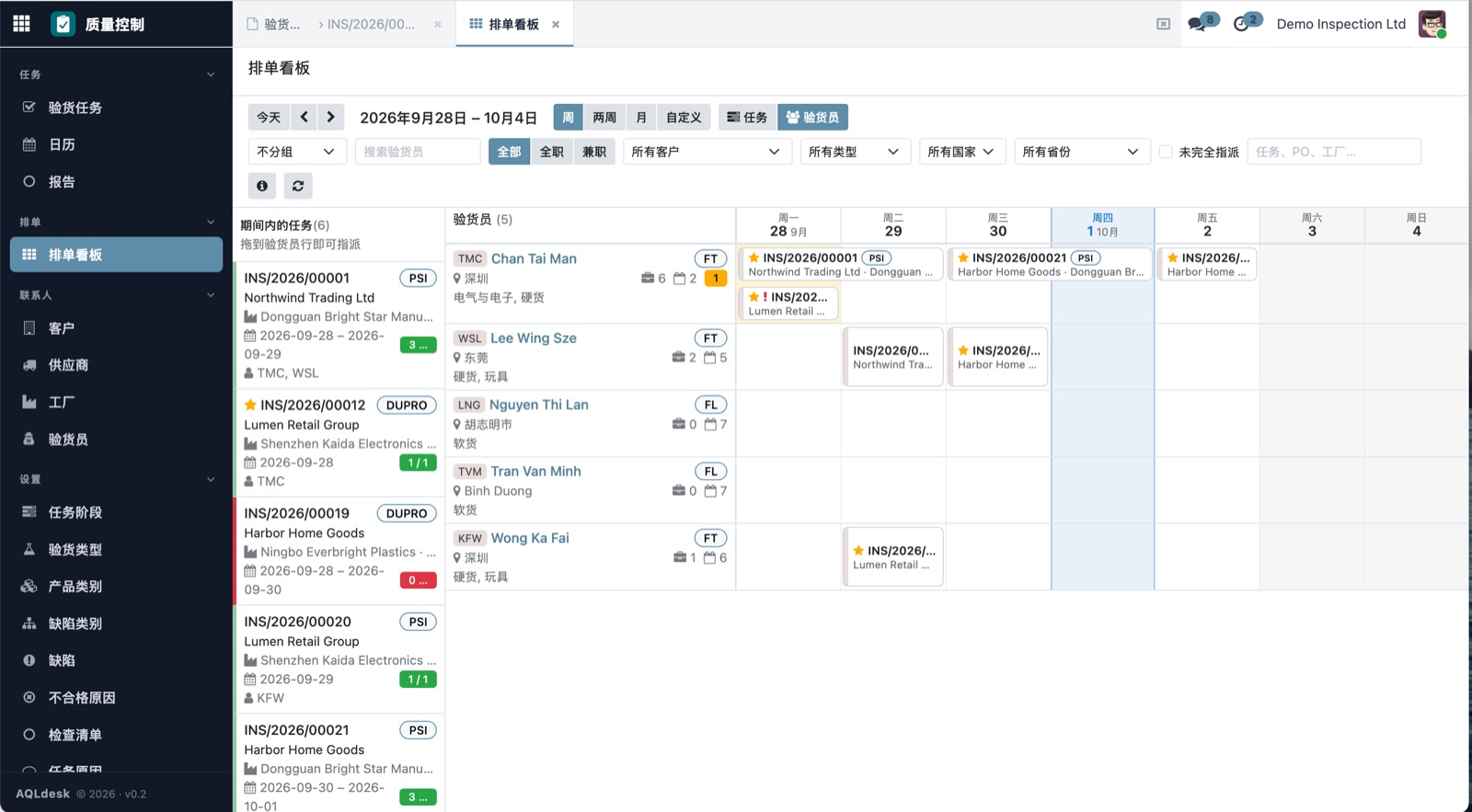The image size is (1472, 812).
Task: Open 所有国家 dropdown
Action: [962, 152]
